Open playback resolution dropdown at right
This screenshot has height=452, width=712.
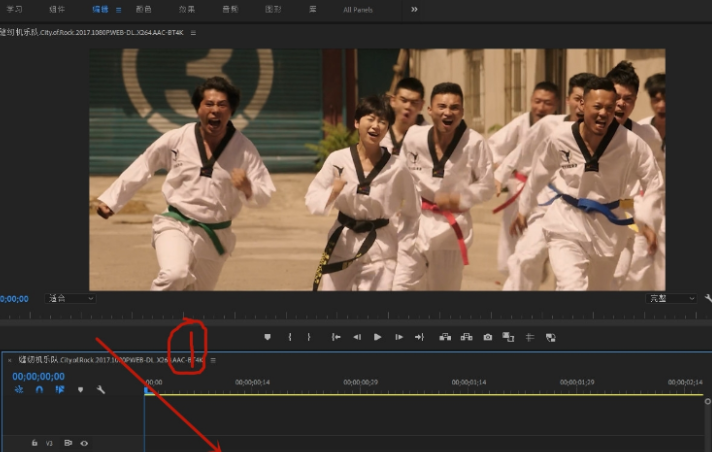(670, 298)
